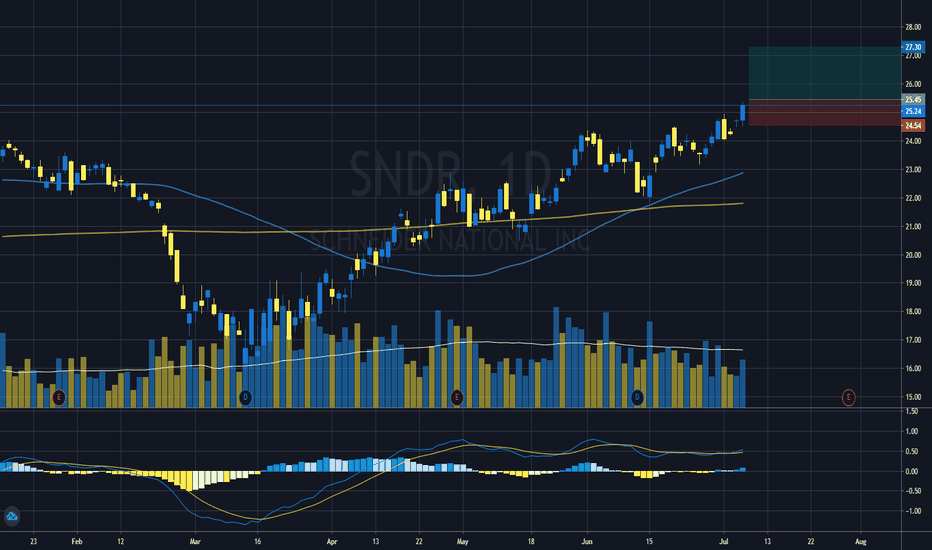Click the 20.00 price axis value
Screen dimensions: 932x550
[913, 255]
